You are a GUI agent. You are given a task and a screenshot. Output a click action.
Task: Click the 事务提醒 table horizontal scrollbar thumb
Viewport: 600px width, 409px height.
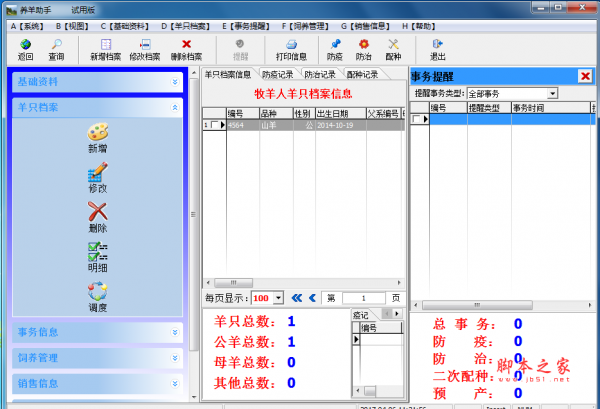click(x=477, y=305)
